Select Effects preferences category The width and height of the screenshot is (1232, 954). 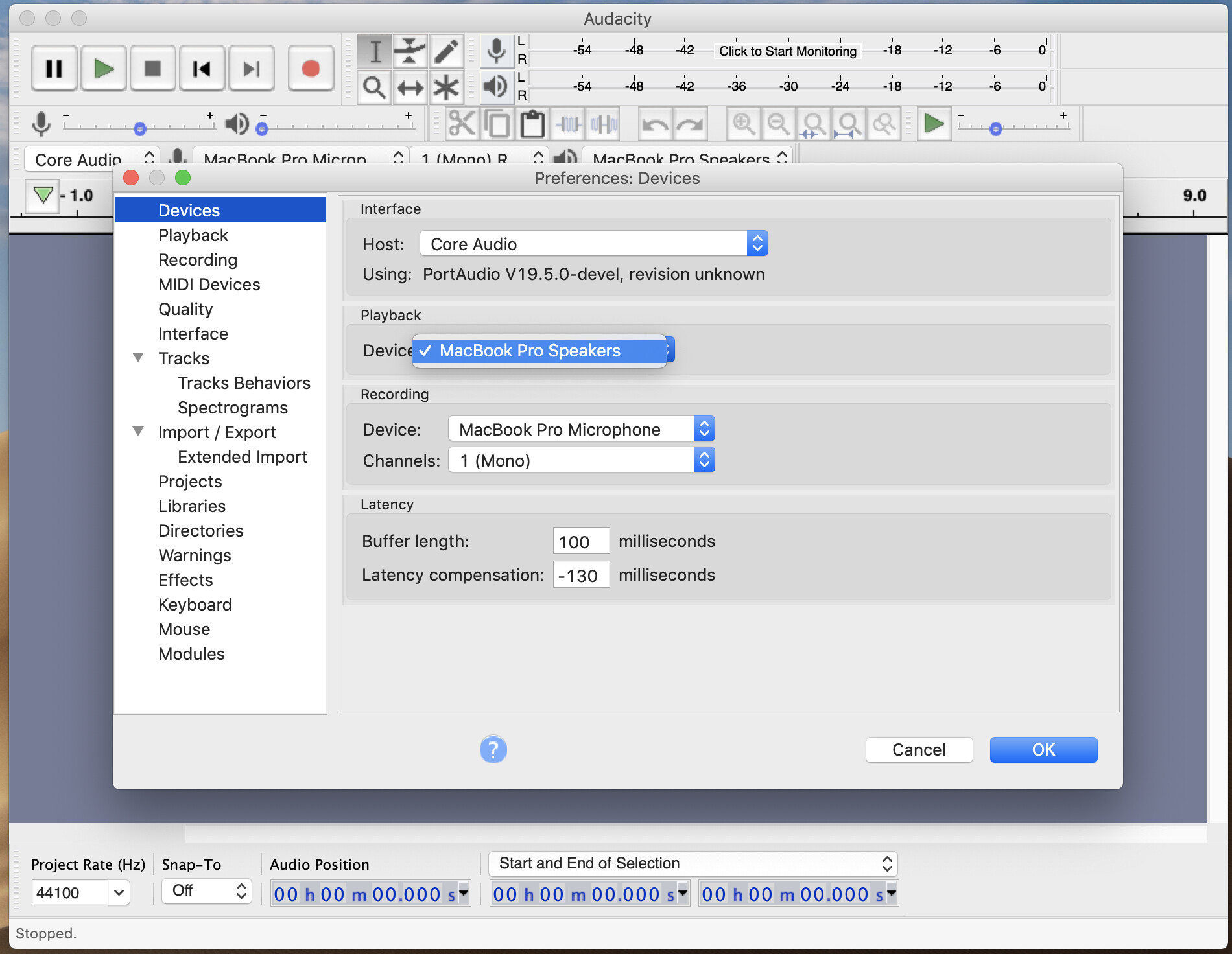(185, 579)
